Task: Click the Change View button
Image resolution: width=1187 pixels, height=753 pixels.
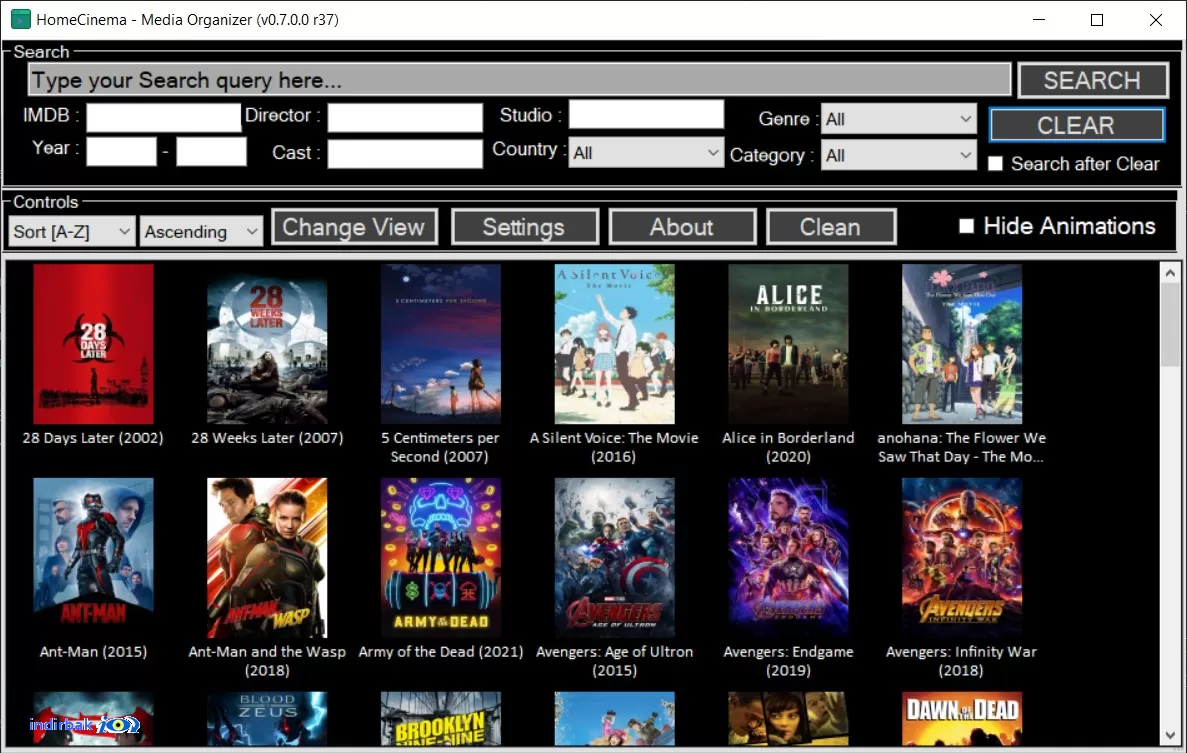Action: pos(354,227)
